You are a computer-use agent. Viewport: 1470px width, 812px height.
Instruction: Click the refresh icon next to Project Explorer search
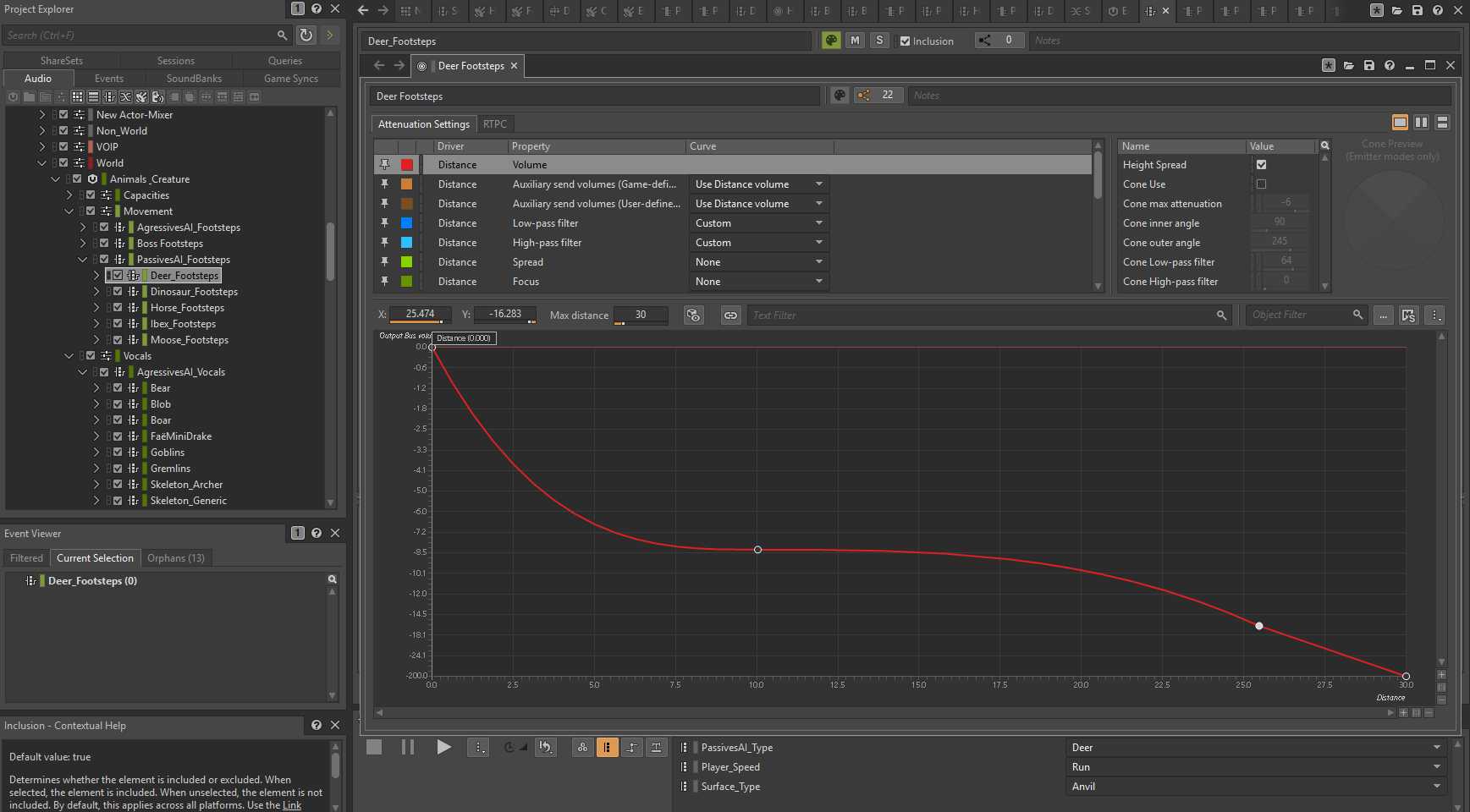(x=306, y=35)
